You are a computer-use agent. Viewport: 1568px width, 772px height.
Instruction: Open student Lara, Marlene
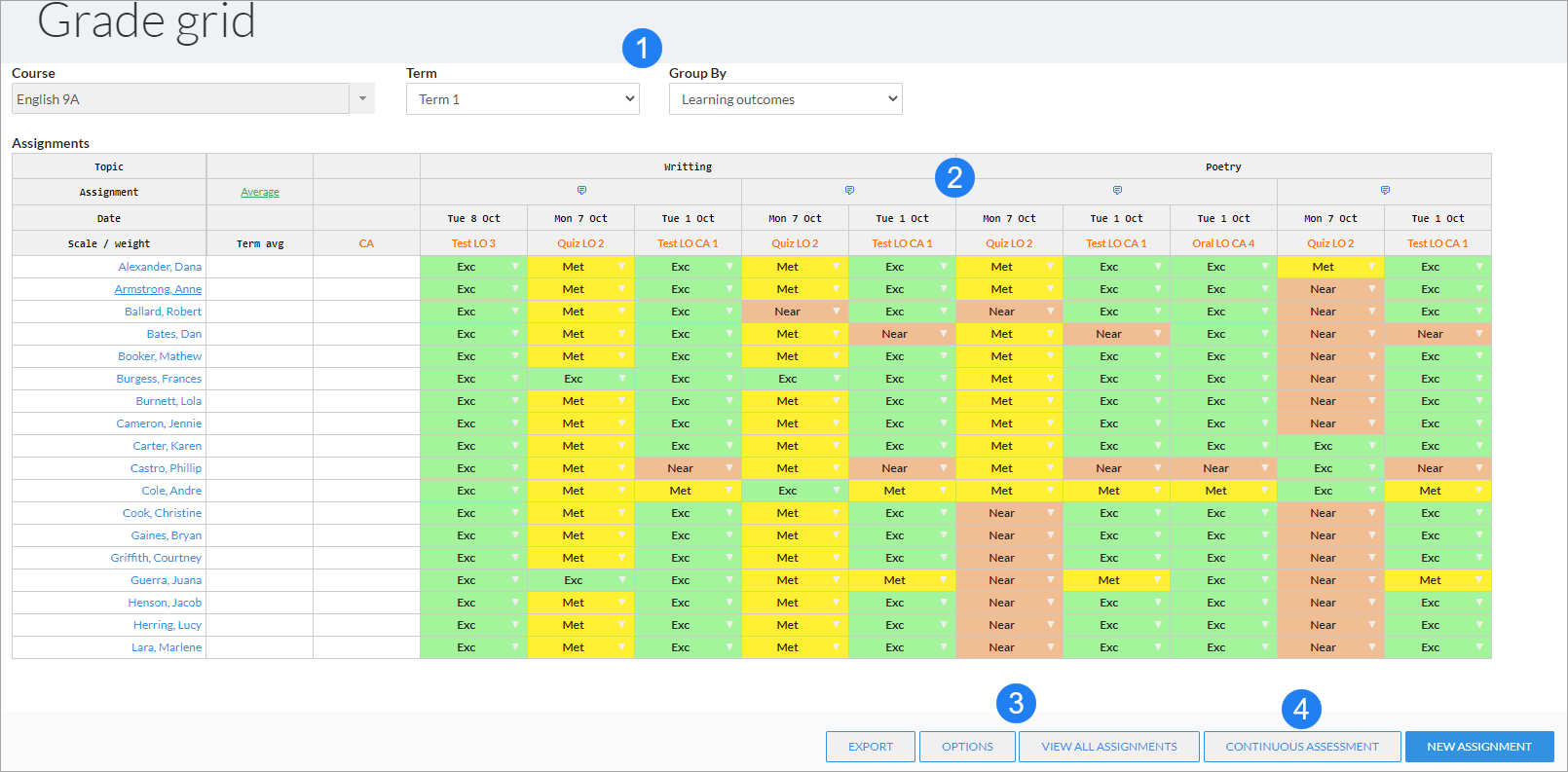[x=167, y=647]
